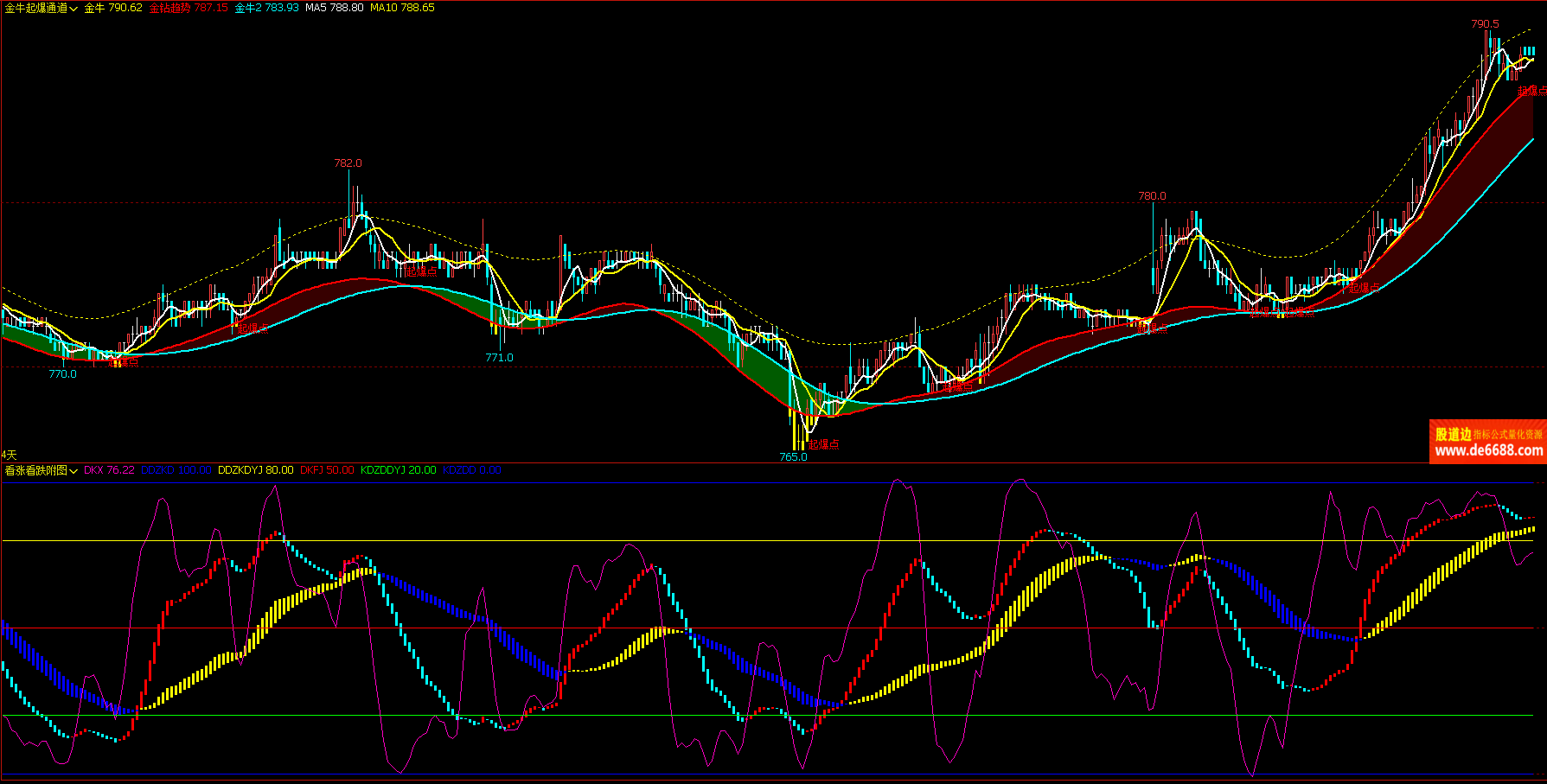Expand the 看涨看跌附图 indicator dropdown
The height and width of the screenshot is (784, 1547).
click(41, 470)
